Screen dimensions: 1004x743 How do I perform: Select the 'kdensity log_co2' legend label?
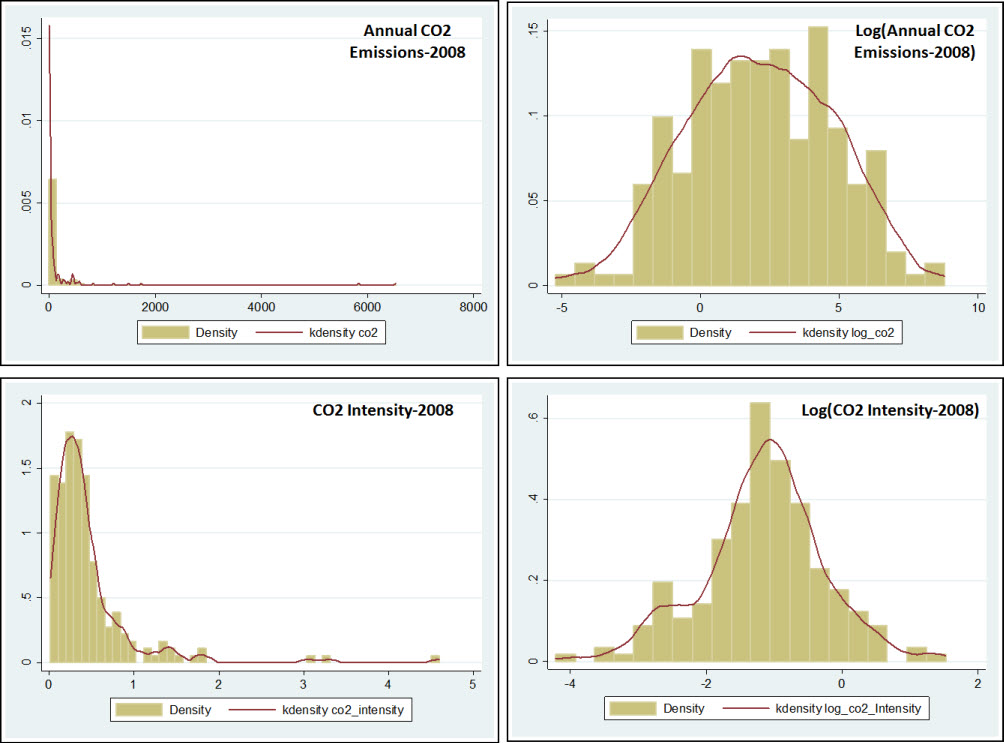(x=848, y=332)
